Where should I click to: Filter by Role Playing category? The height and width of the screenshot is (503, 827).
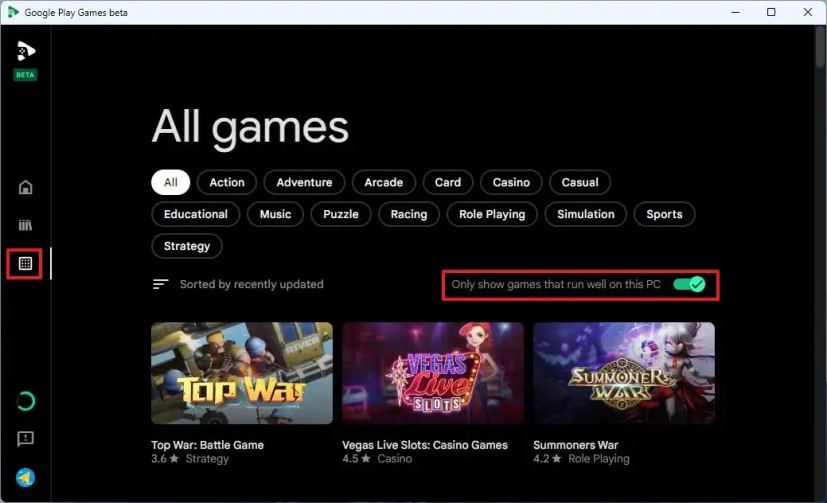coord(492,214)
